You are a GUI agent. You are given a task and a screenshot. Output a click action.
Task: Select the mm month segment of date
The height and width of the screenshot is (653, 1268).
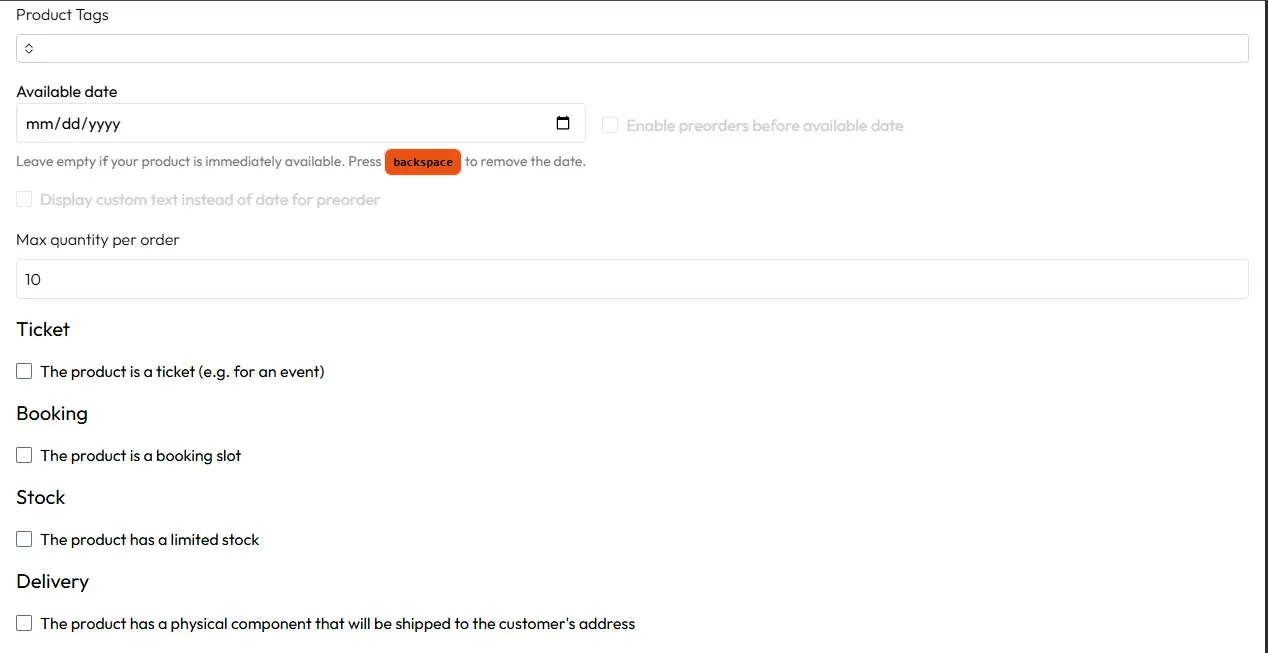click(38, 125)
